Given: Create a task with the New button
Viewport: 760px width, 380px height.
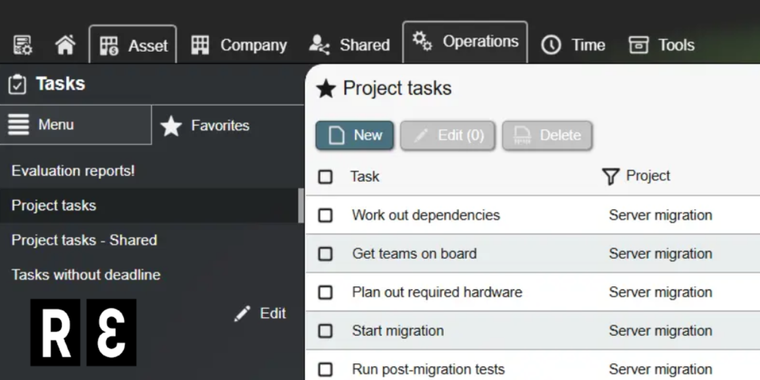Looking at the screenshot, I should (354, 135).
